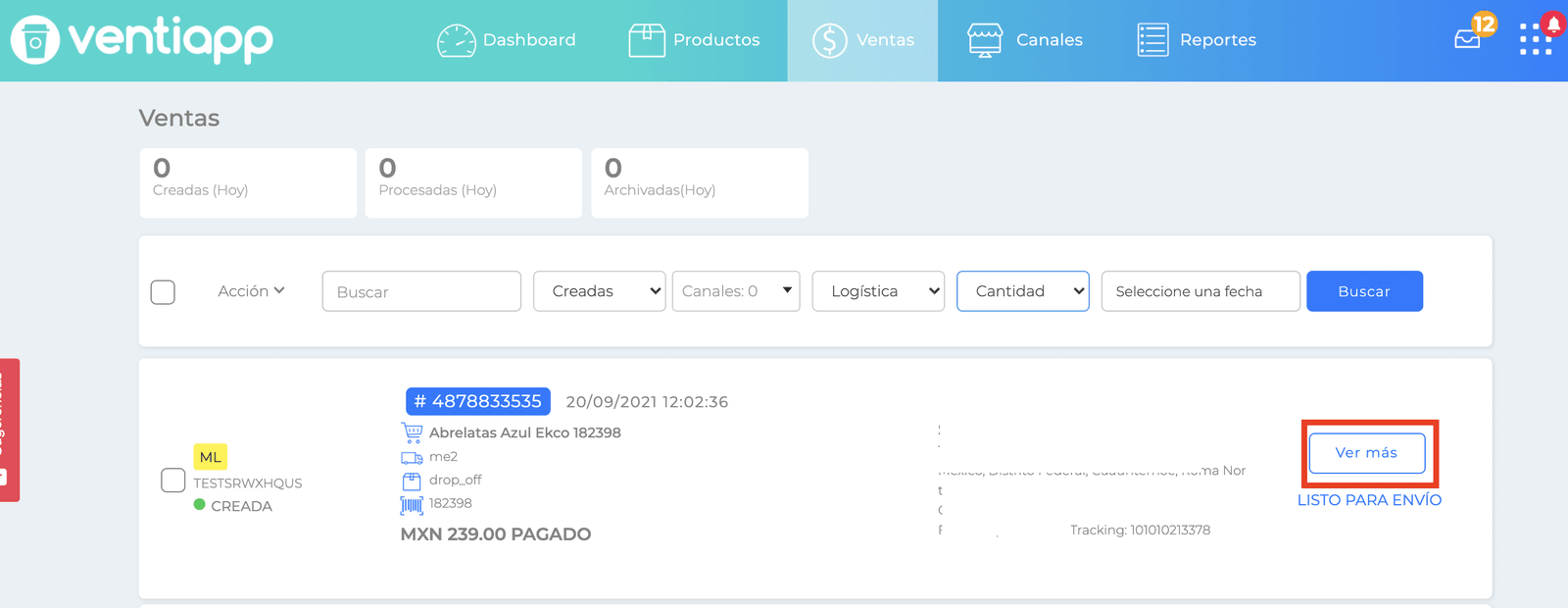Select the Ventas tab
The width and height of the screenshot is (1568, 608).
[862, 40]
